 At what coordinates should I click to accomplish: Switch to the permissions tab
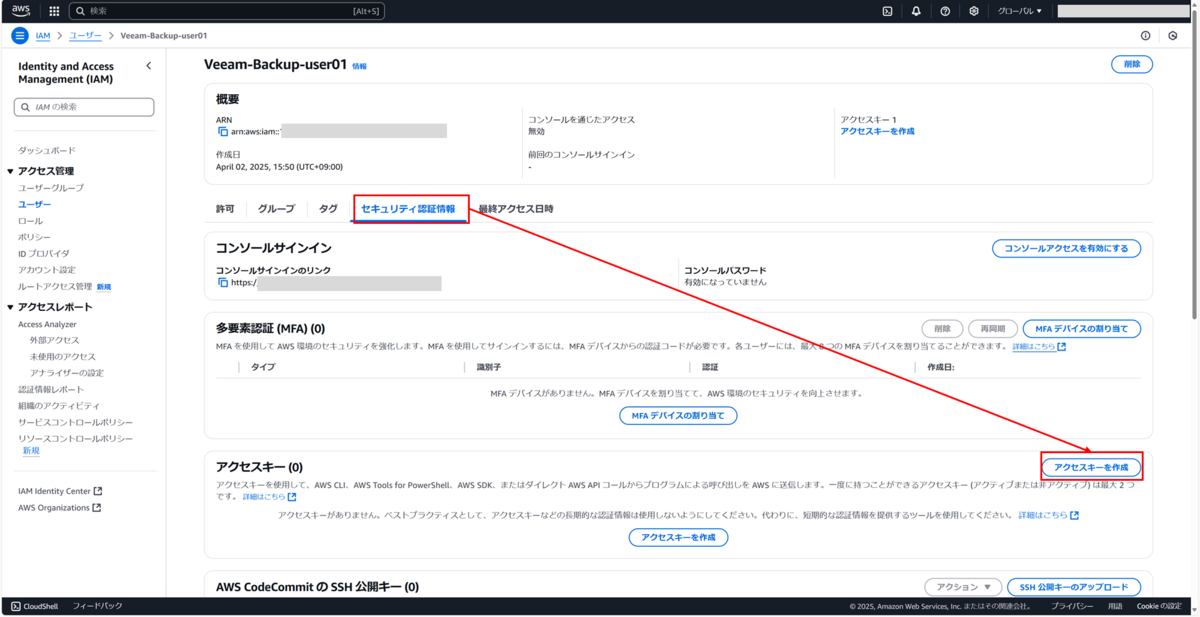225,209
